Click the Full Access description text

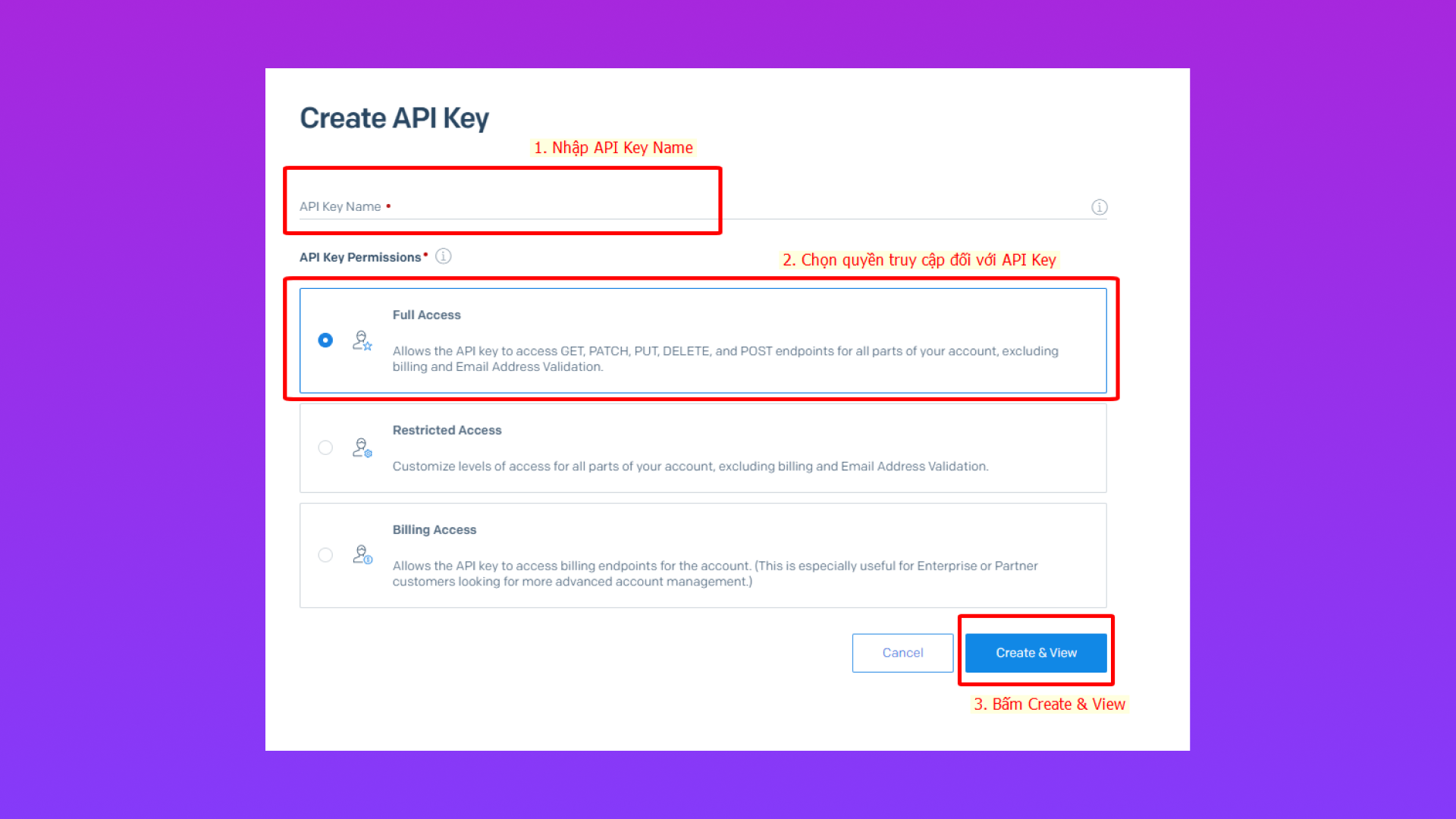click(725, 359)
